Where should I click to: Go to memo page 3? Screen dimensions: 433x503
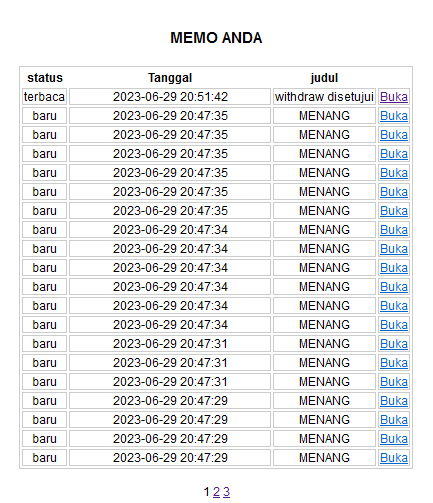click(x=226, y=492)
